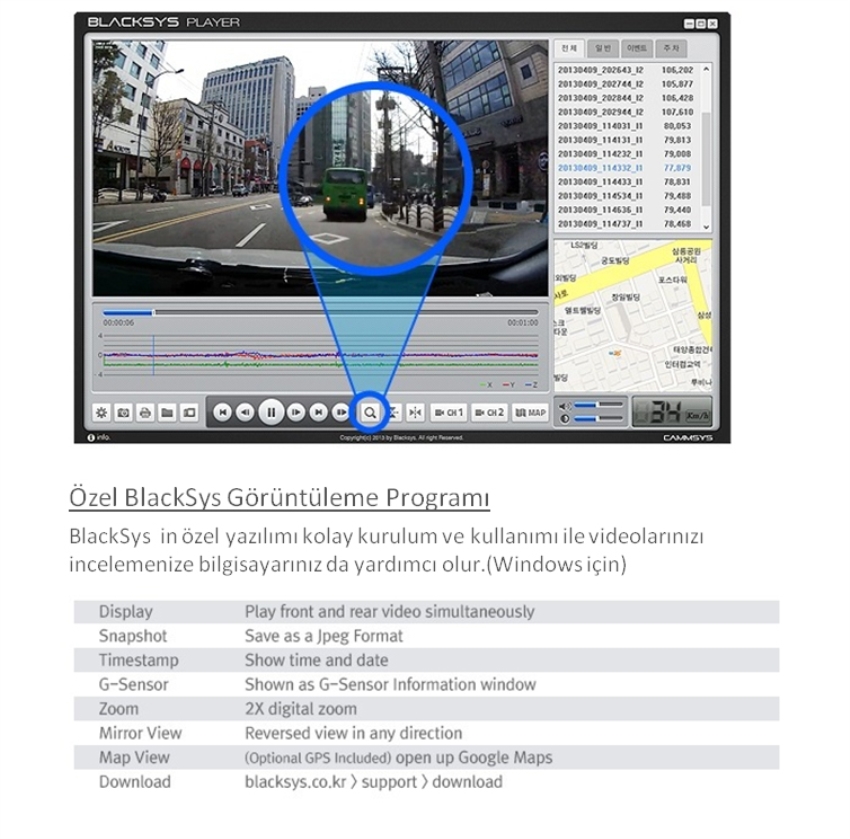Skip to the previous recording

click(x=222, y=413)
